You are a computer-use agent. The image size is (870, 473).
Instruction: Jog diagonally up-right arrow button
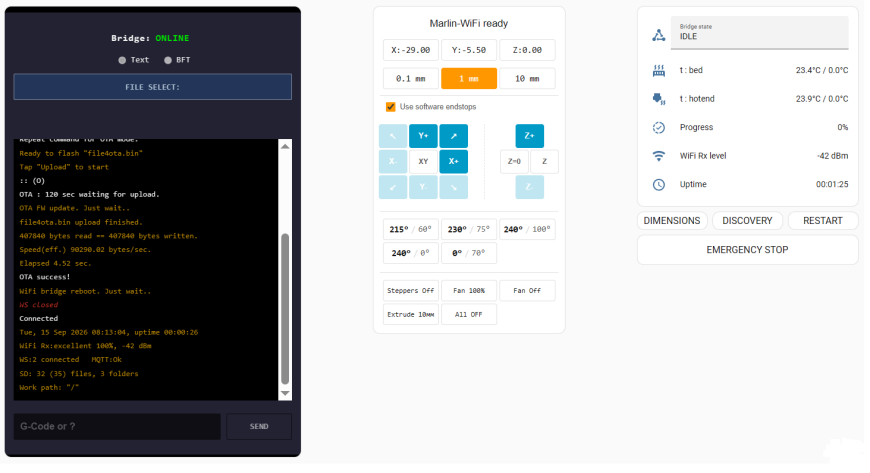(x=454, y=136)
